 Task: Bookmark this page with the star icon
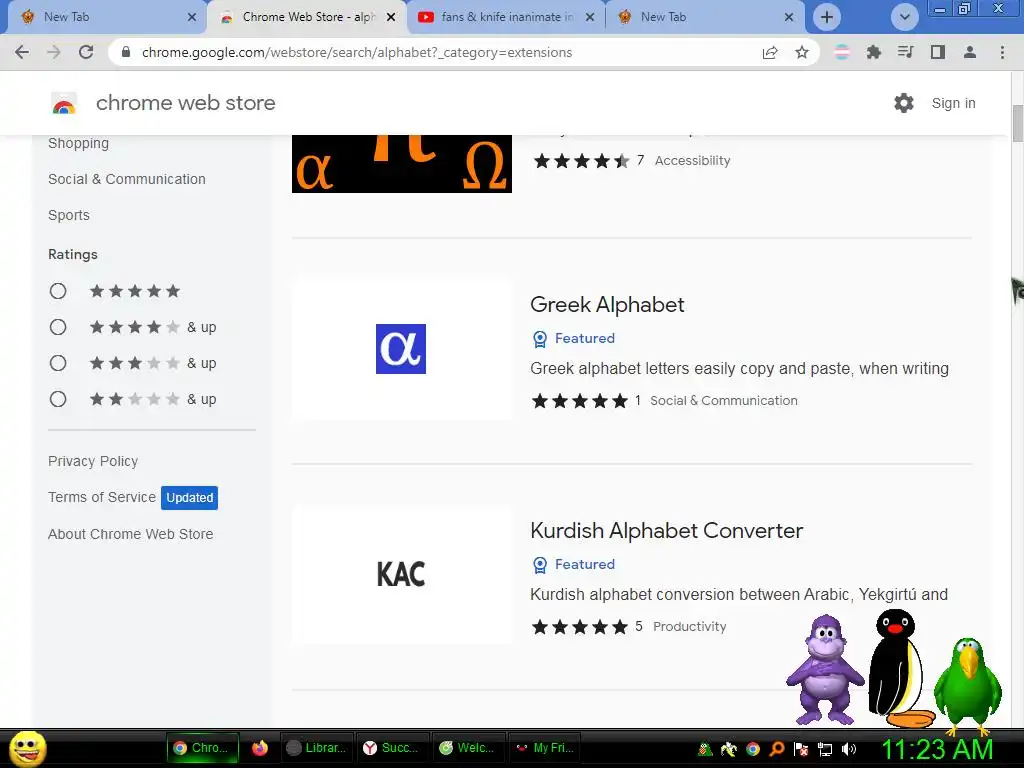[x=802, y=52]
